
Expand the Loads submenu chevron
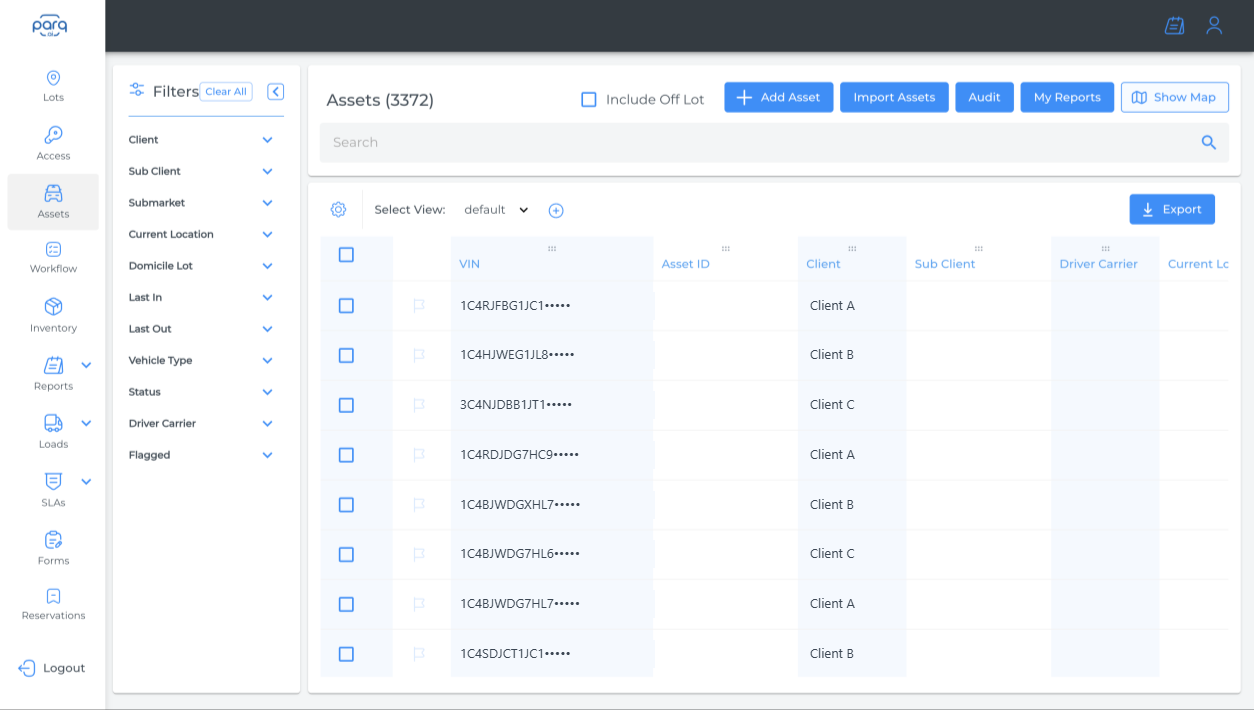coord(86,423)
